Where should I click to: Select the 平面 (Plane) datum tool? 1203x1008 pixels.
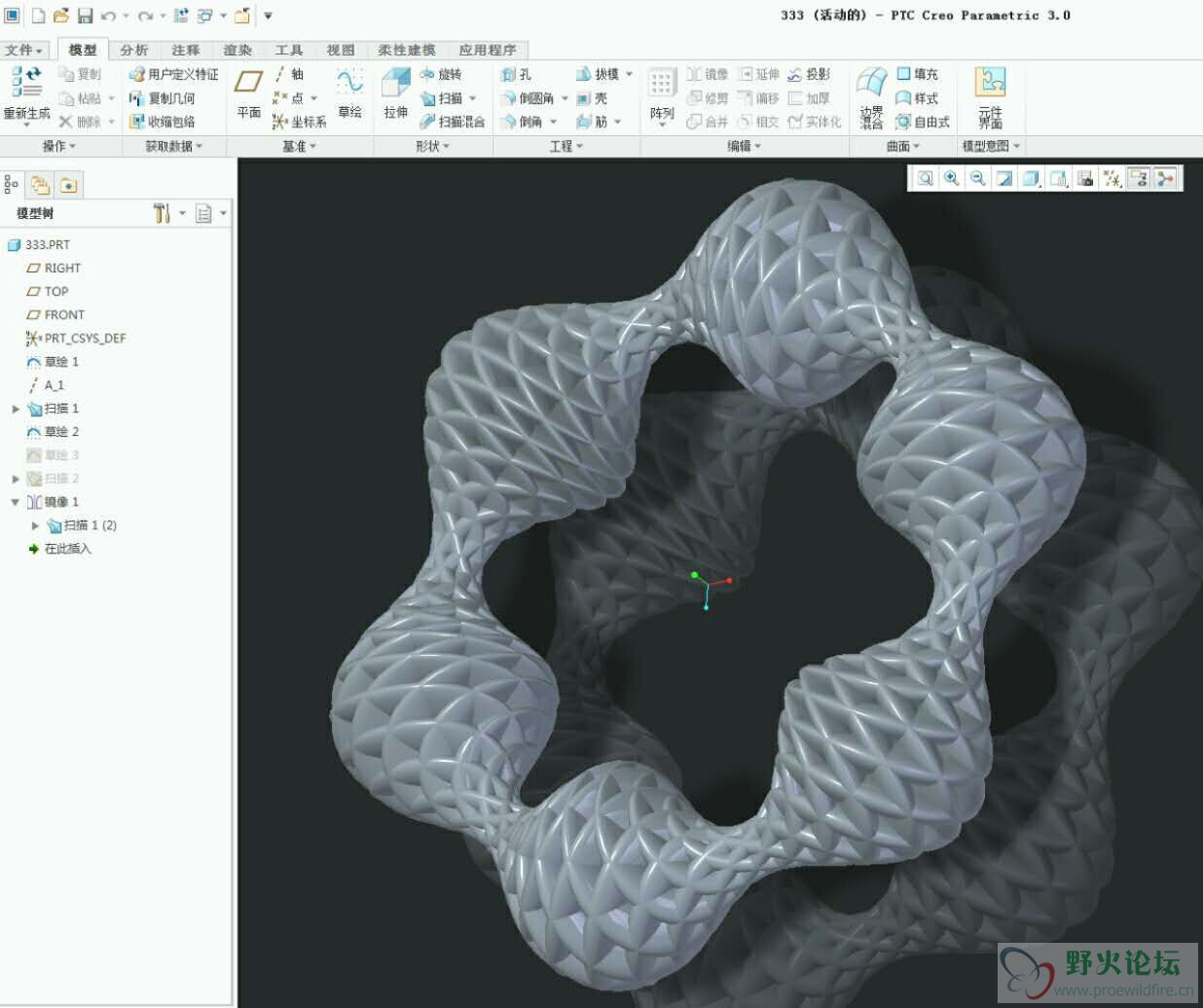point(249,94)
